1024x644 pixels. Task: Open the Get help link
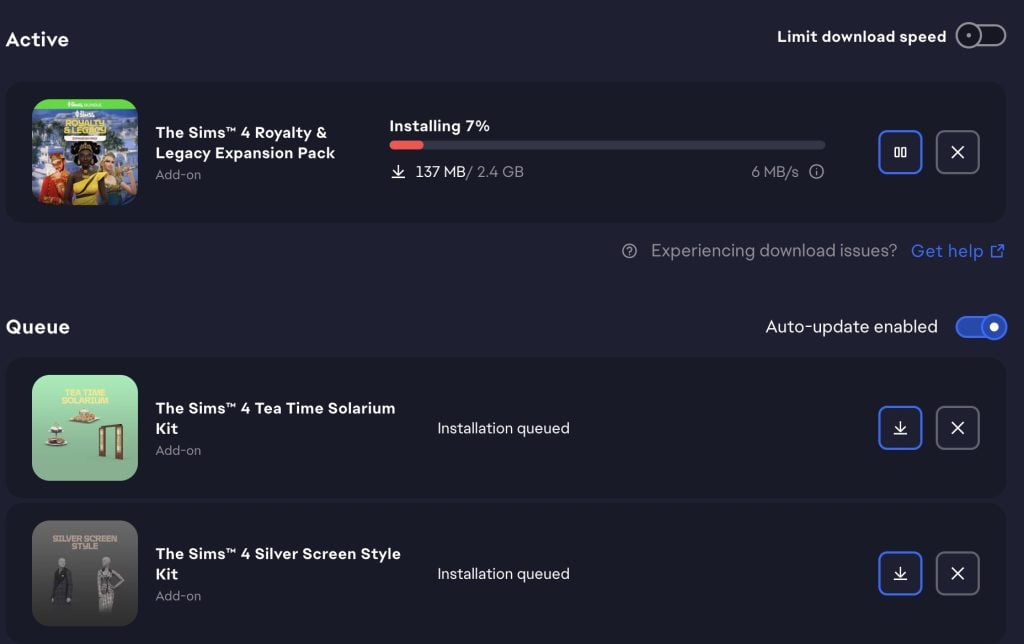946,251
